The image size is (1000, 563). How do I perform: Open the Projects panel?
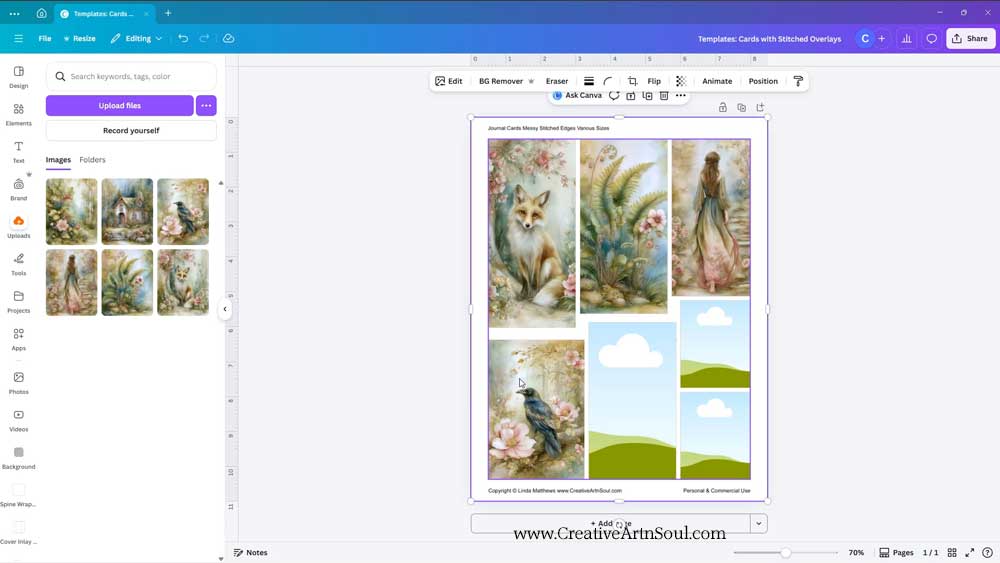click(18, 302)
